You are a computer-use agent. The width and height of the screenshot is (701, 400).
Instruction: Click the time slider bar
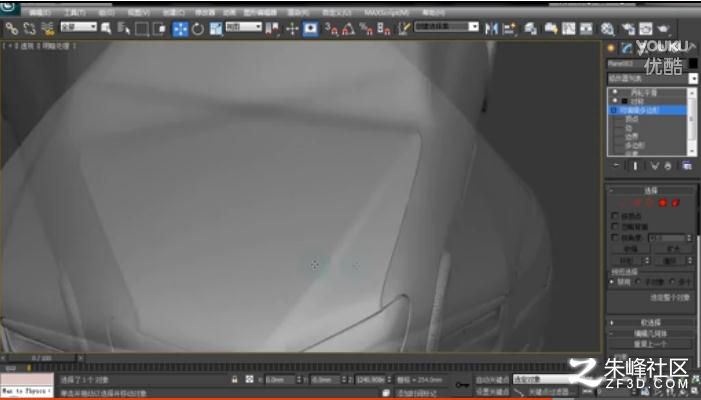42,358
